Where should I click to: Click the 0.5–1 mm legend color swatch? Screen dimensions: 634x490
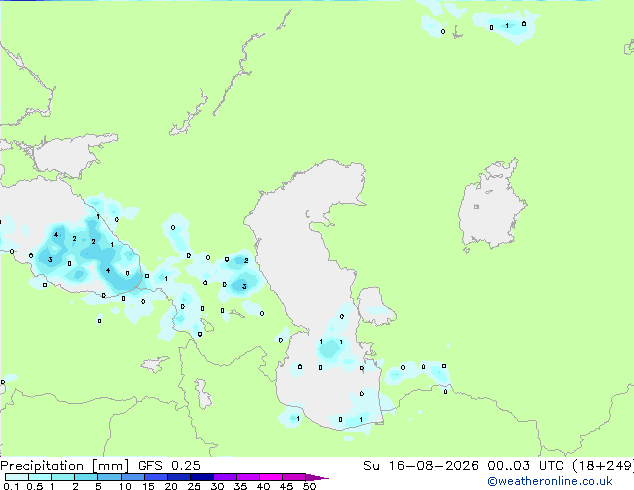click(x=40, y=477)
